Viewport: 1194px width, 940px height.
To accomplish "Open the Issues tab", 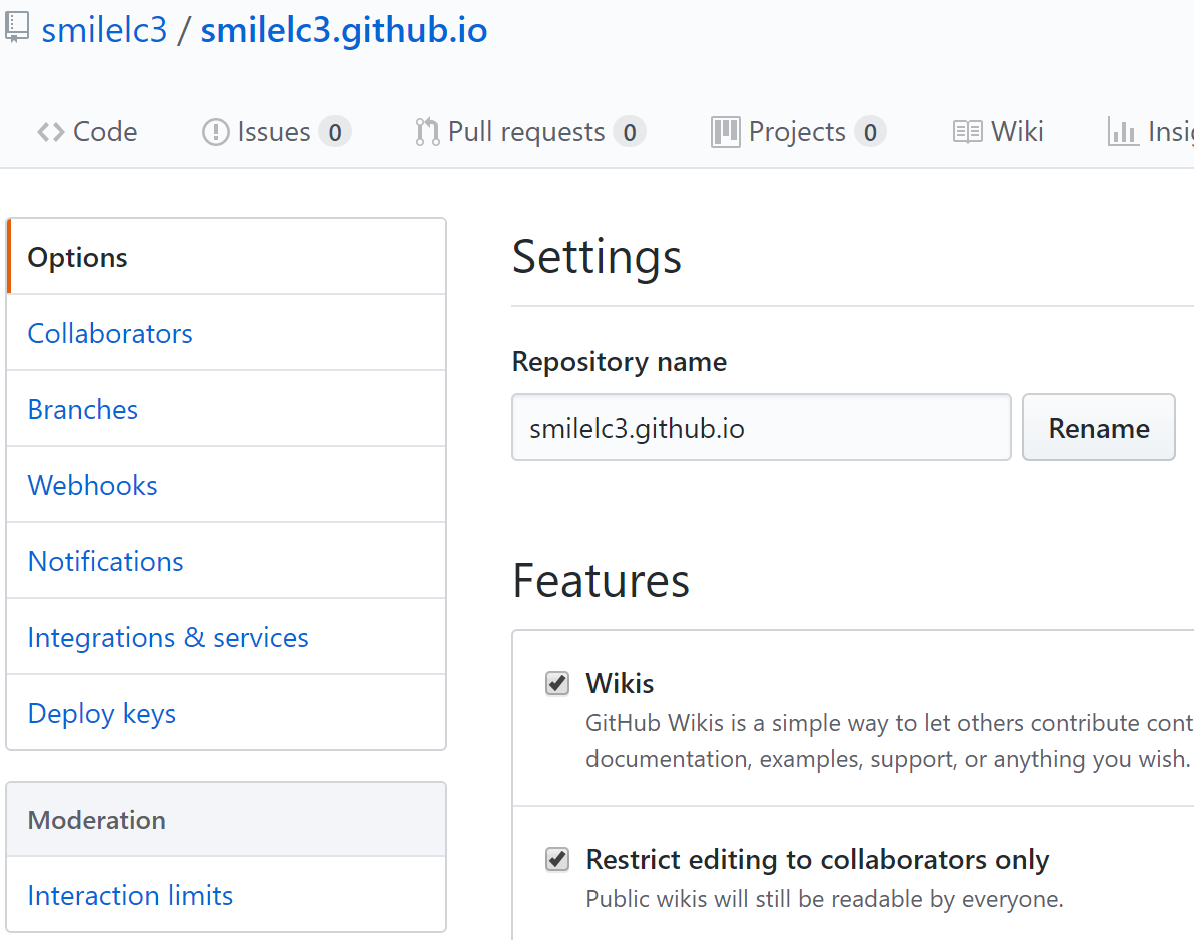I will [x=276, y=132].
